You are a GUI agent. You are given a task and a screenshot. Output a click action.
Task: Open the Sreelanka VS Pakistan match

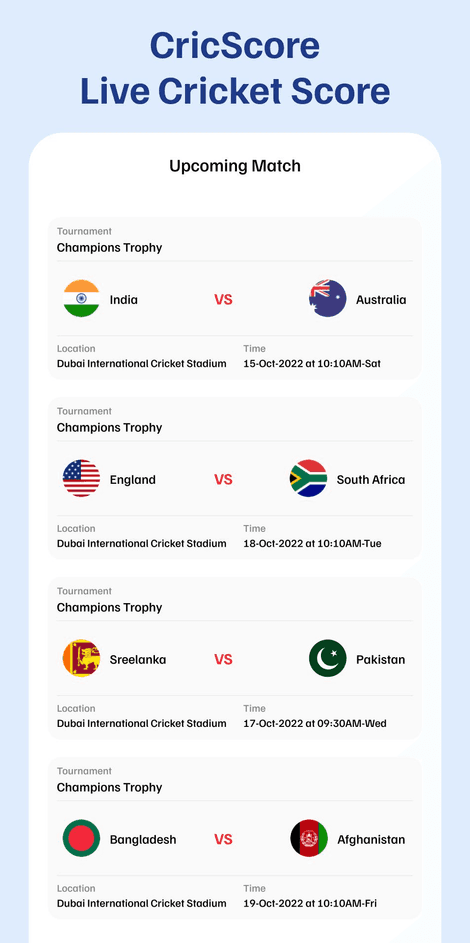pos(234,659)
